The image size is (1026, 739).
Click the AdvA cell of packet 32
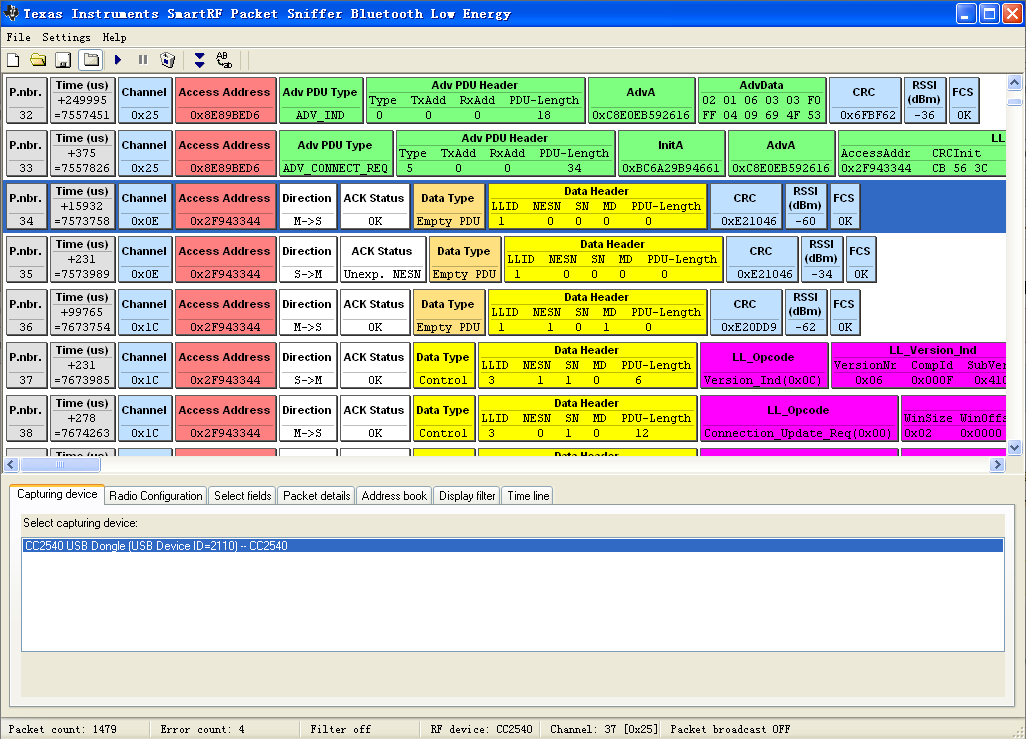[x=641, y=100]
